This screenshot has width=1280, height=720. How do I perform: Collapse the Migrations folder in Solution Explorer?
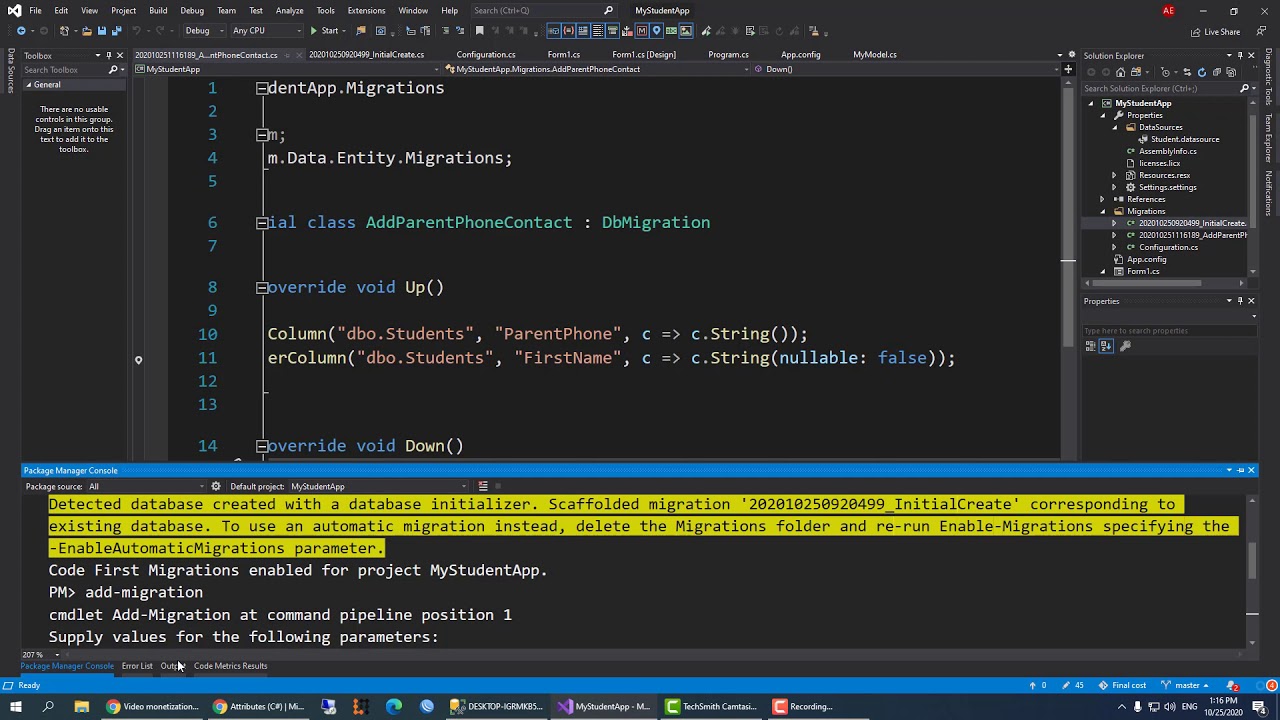click(1103, 211)
